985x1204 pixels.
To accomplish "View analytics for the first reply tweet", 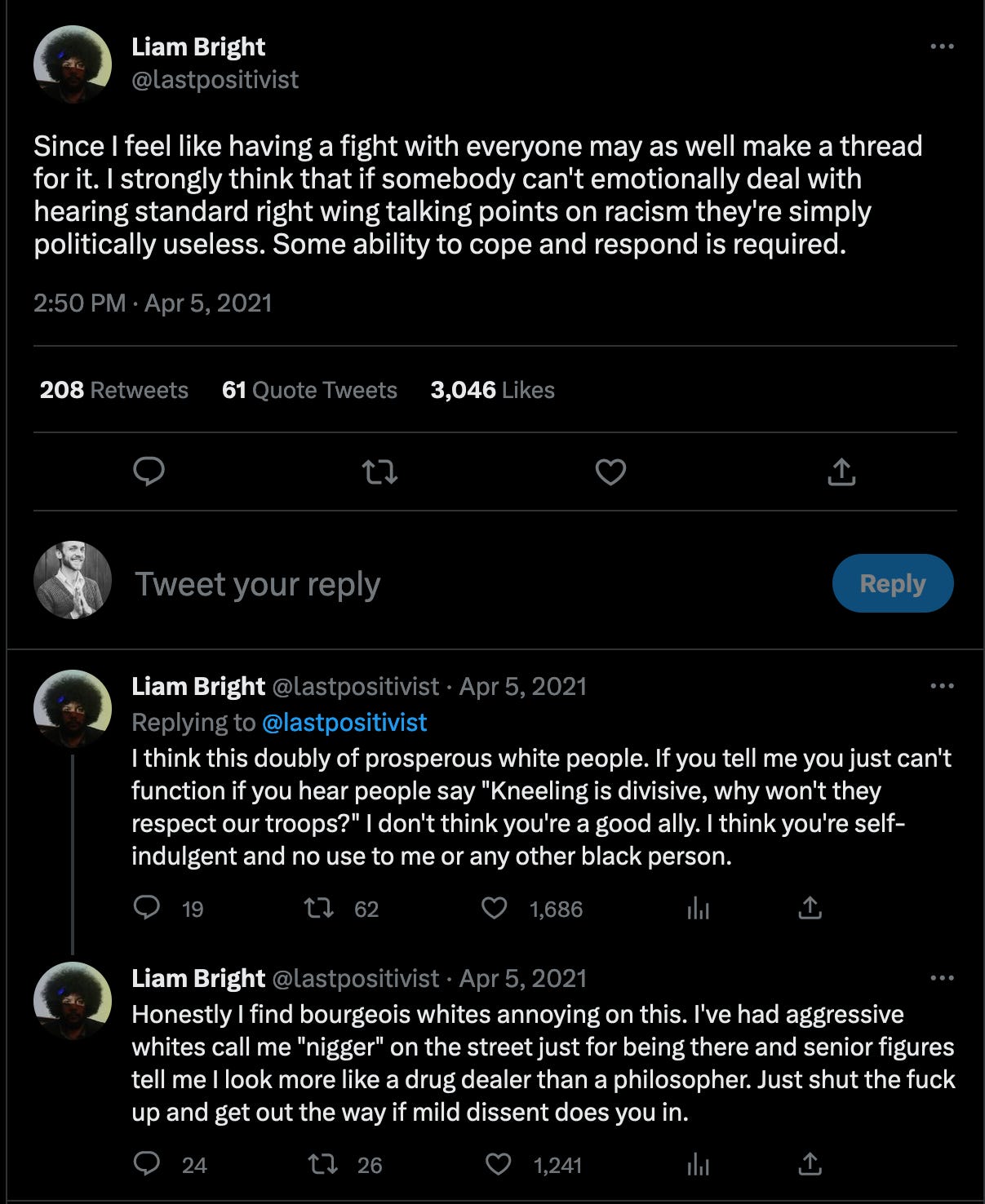I will click(x=698, y=908).
